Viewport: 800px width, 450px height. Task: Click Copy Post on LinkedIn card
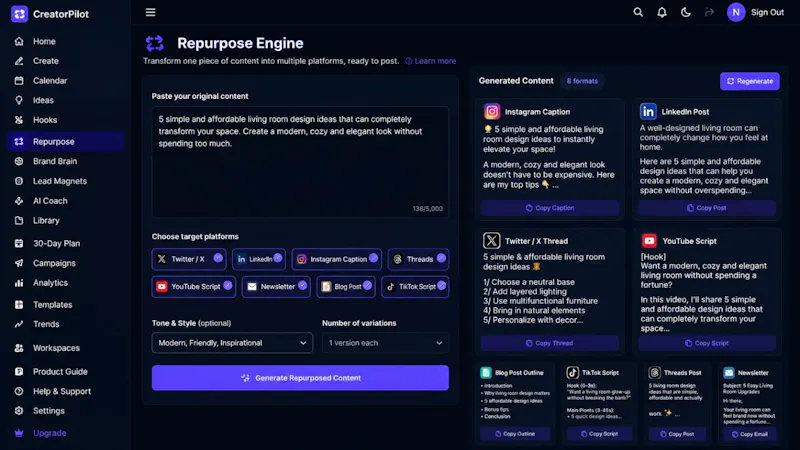[707, 208]
